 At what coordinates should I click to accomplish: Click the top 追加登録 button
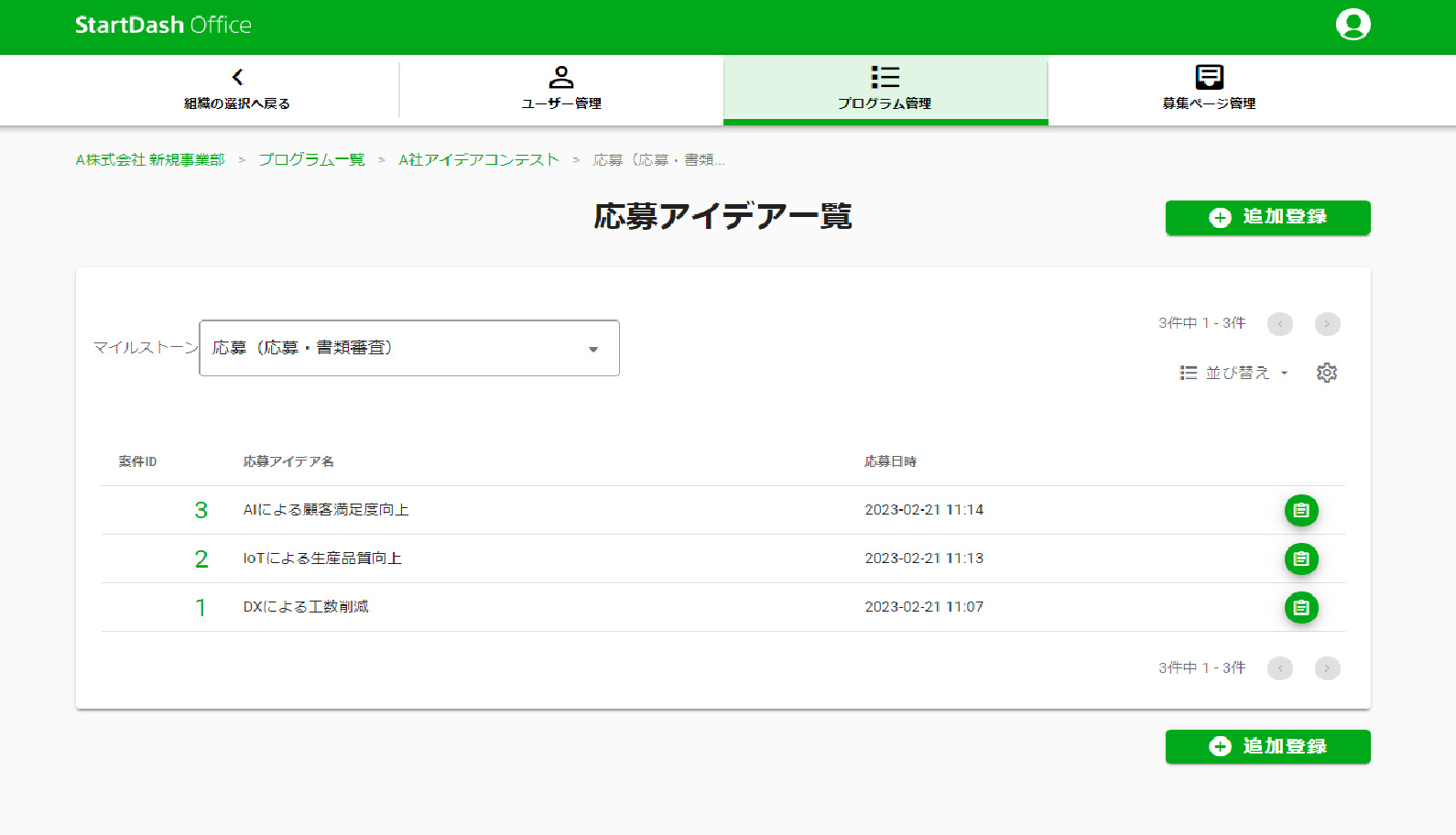(x=1267, y=217)
